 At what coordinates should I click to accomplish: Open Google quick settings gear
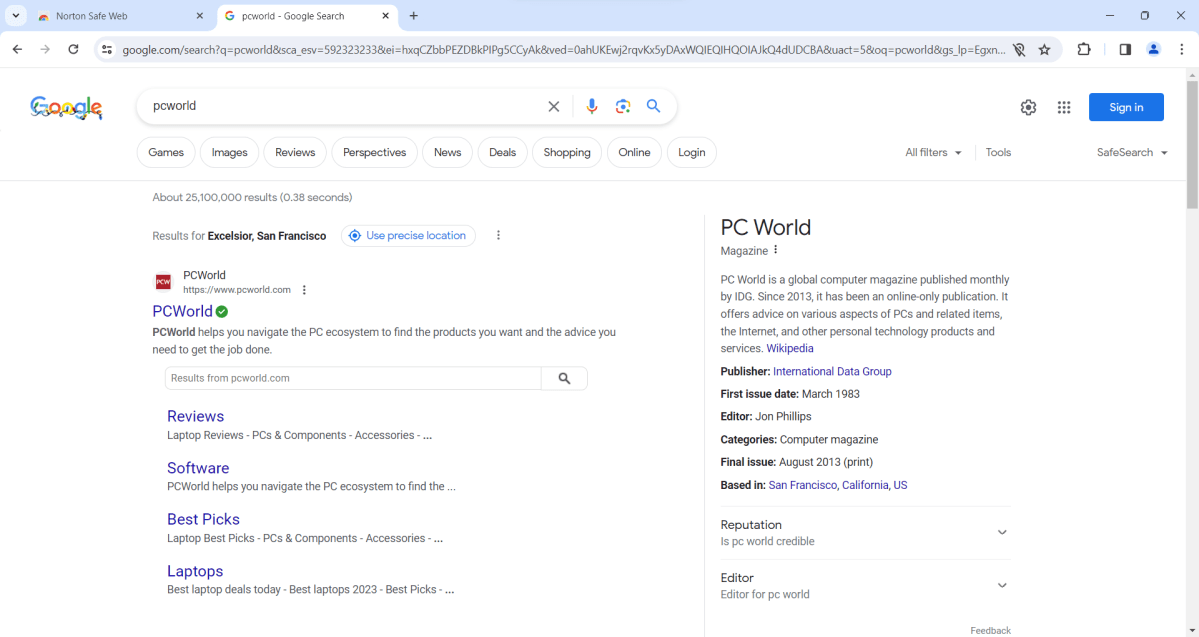[x=1028, y=107]
